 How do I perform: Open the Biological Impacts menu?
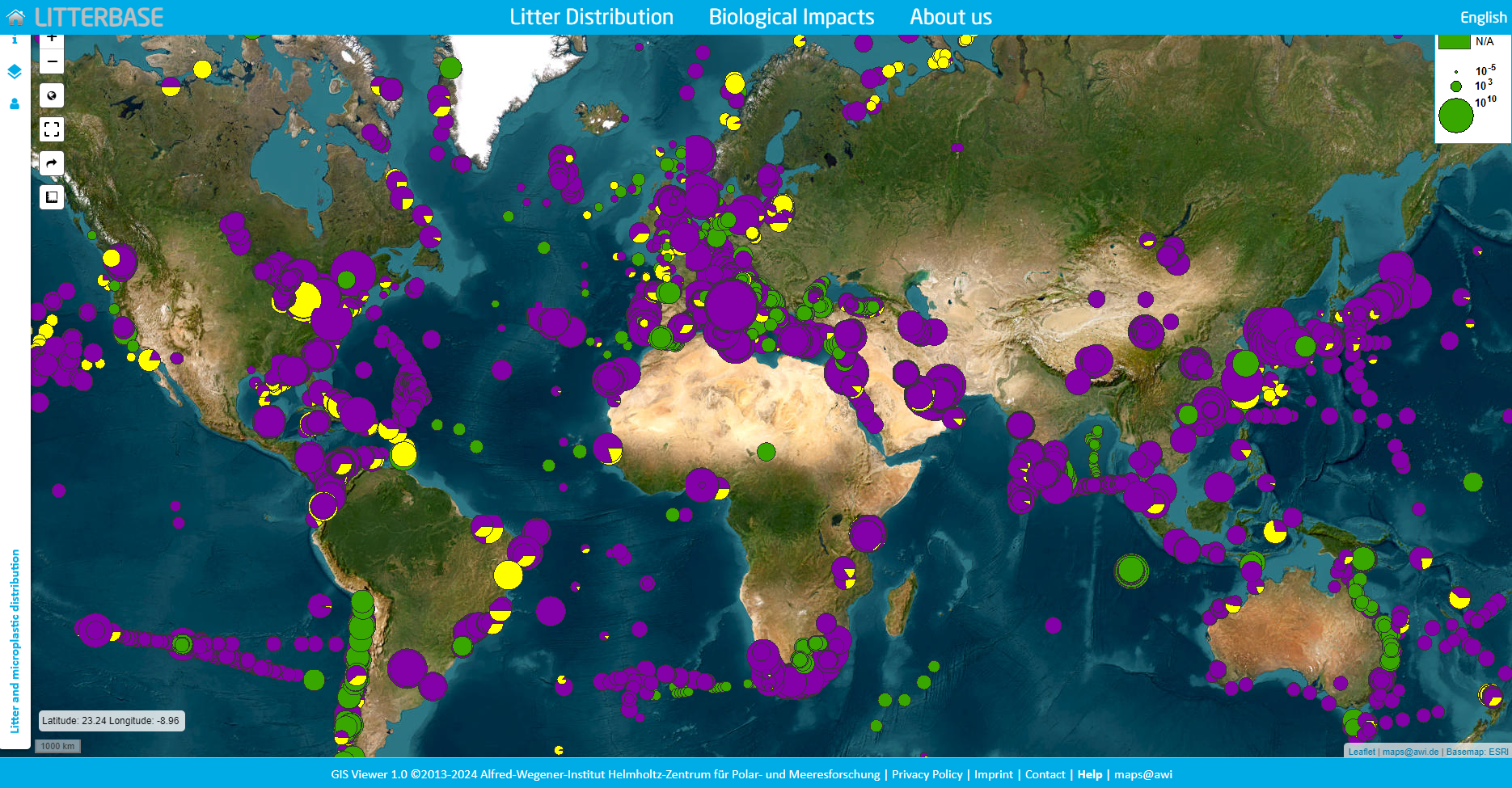791,17
